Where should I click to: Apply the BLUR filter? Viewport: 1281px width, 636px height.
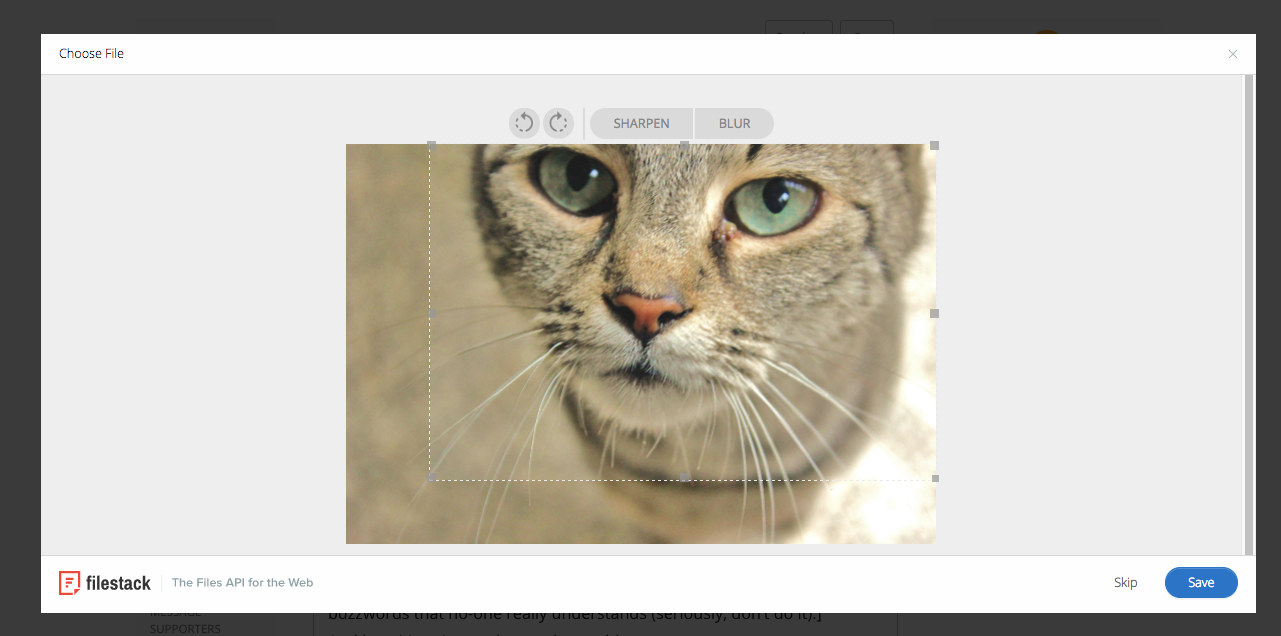pyautogui.click(x=734, y=123)
